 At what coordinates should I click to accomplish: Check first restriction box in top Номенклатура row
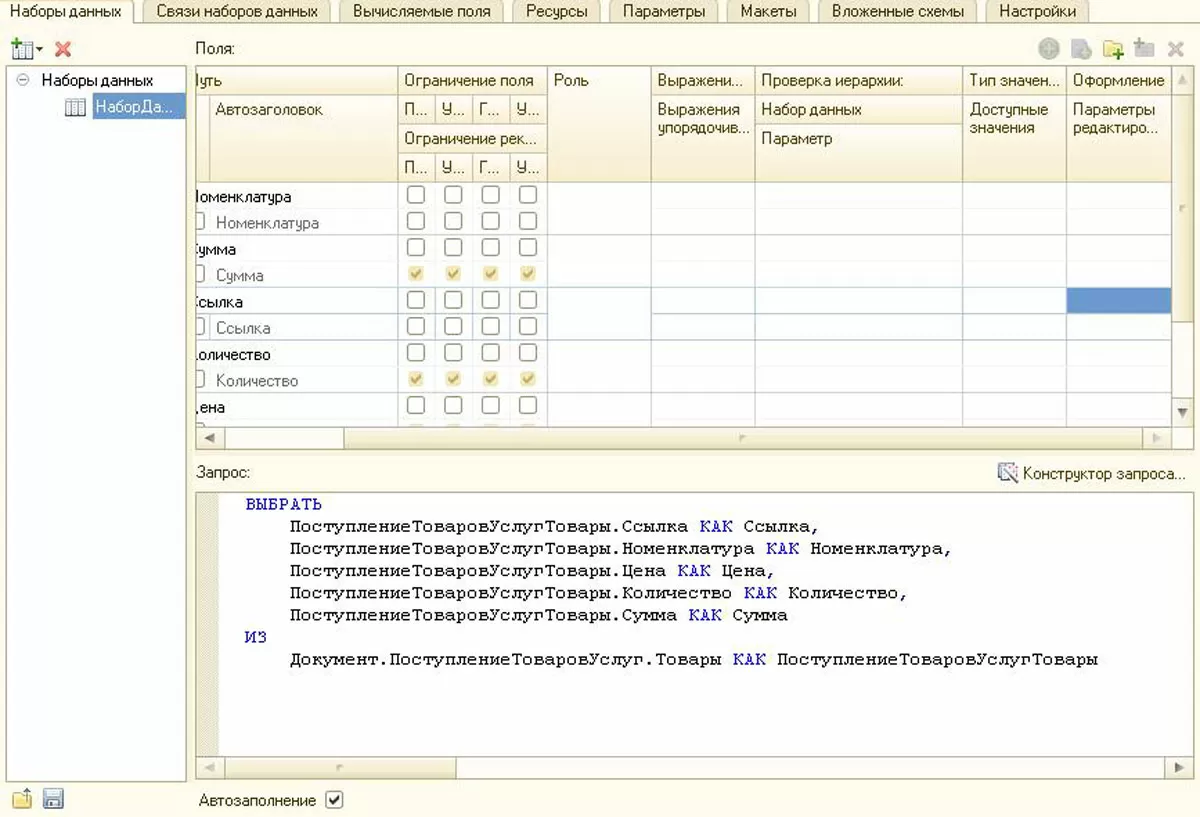415,195
